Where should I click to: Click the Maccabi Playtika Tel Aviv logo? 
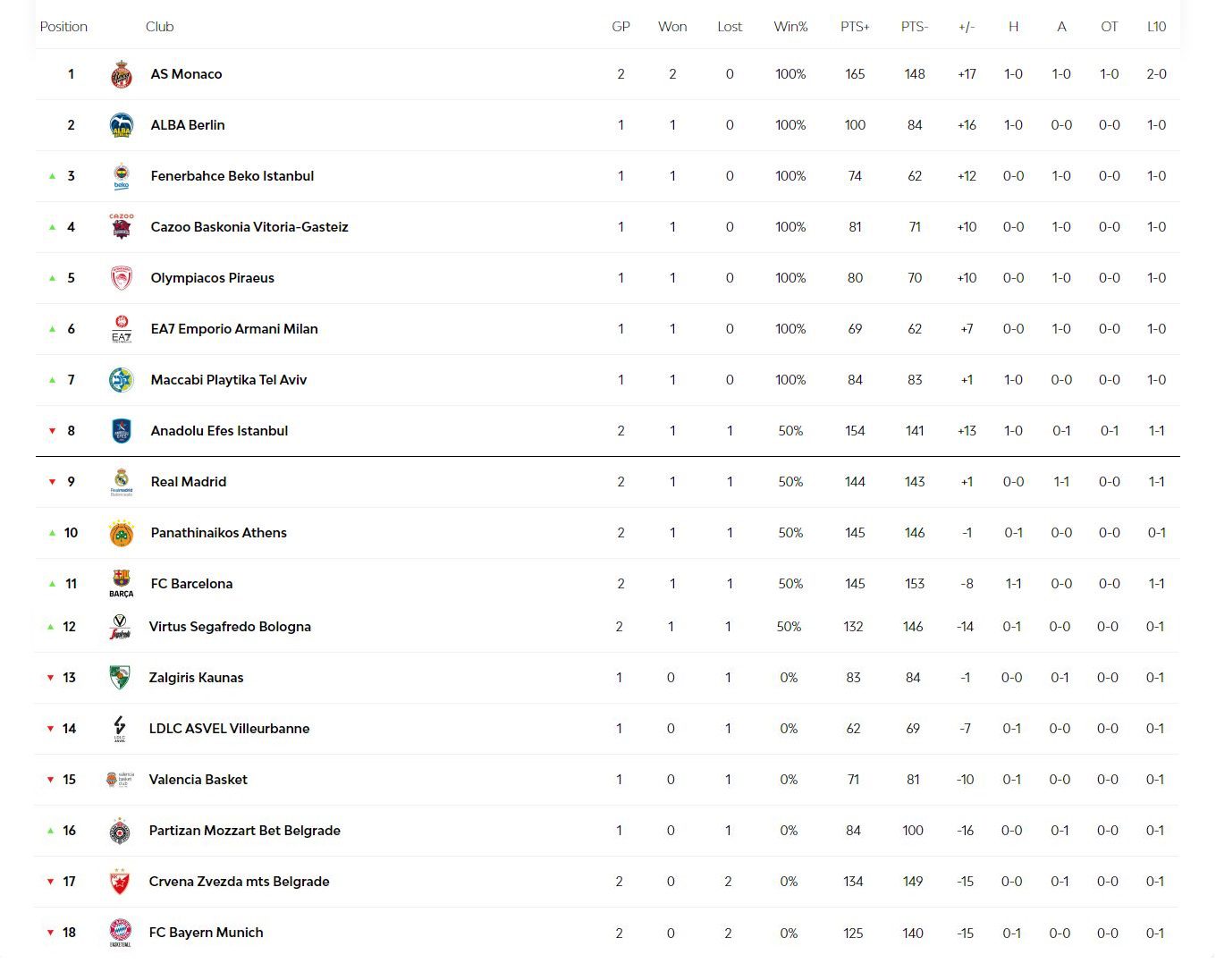(x=122, y=381)
